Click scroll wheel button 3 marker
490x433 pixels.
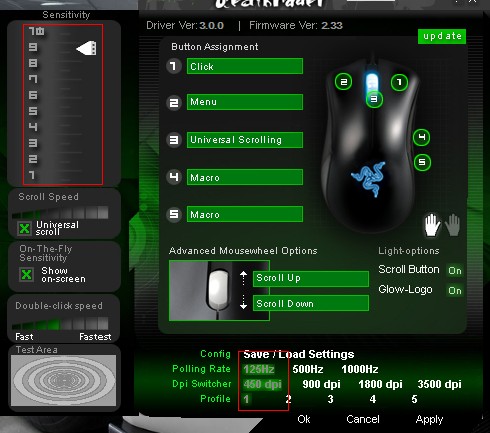(x=374, y=99)
